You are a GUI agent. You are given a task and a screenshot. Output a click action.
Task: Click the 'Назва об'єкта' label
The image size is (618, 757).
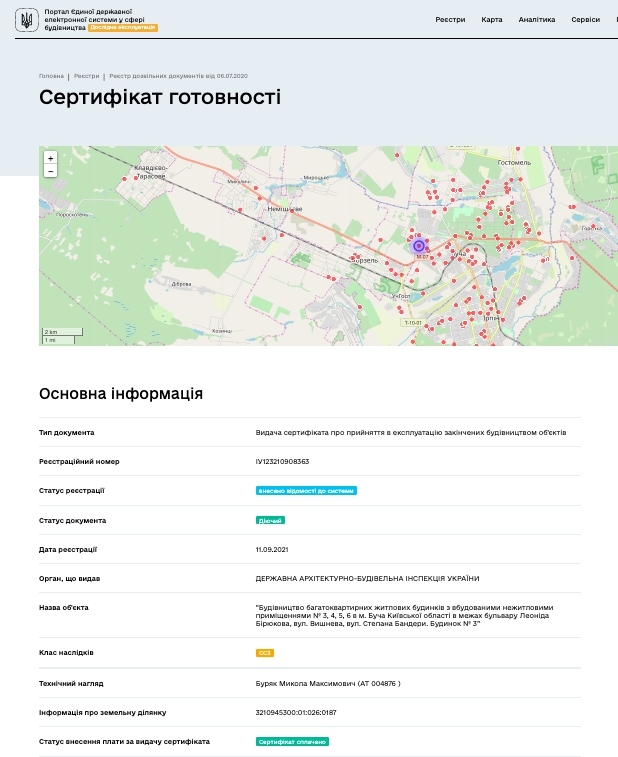click(x=64, y=607)
